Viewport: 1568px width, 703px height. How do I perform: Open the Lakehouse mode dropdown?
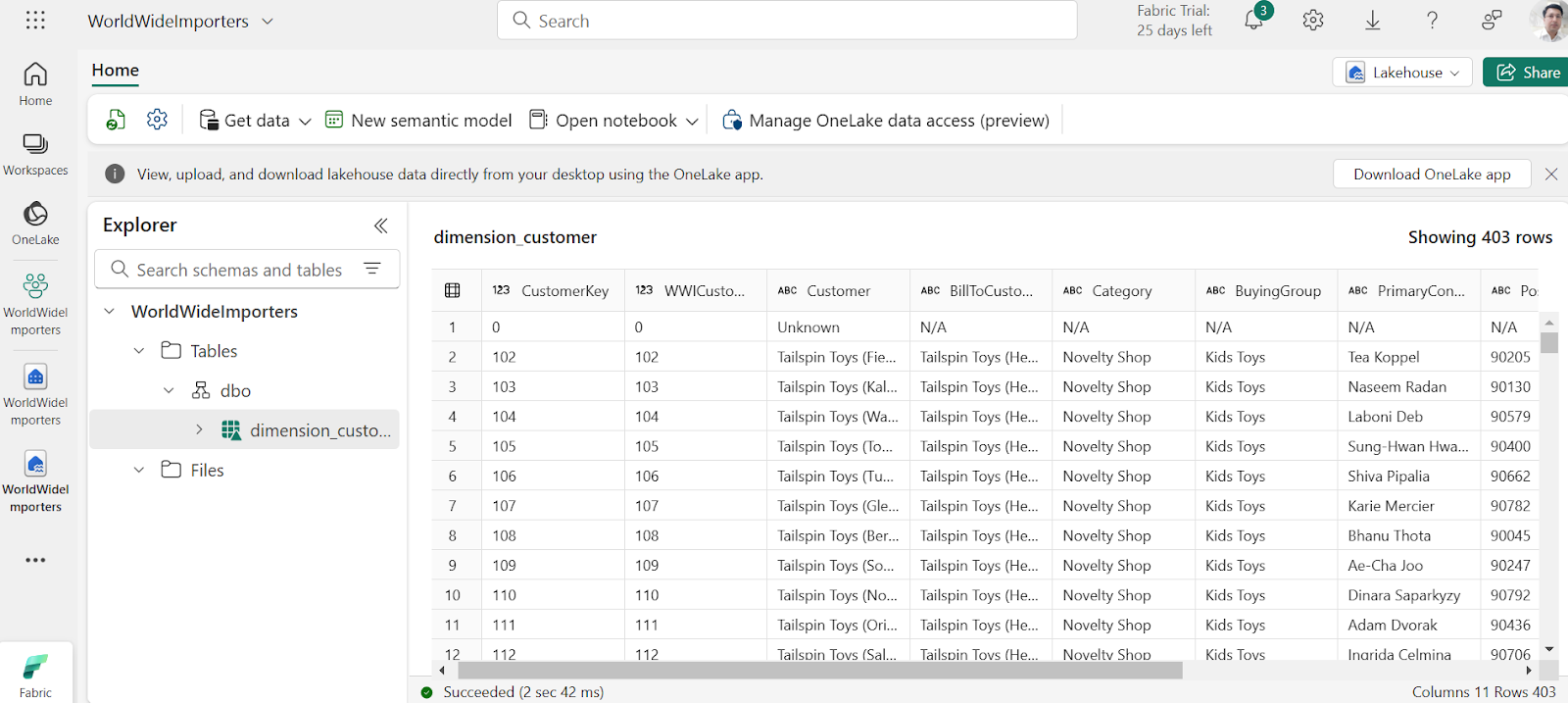point(1401,73)
